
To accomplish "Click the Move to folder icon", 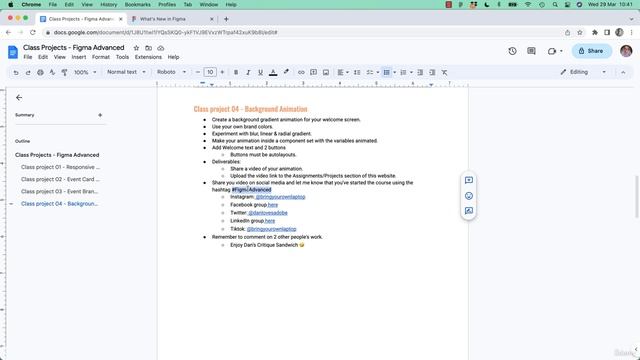I will coord(148,48).
